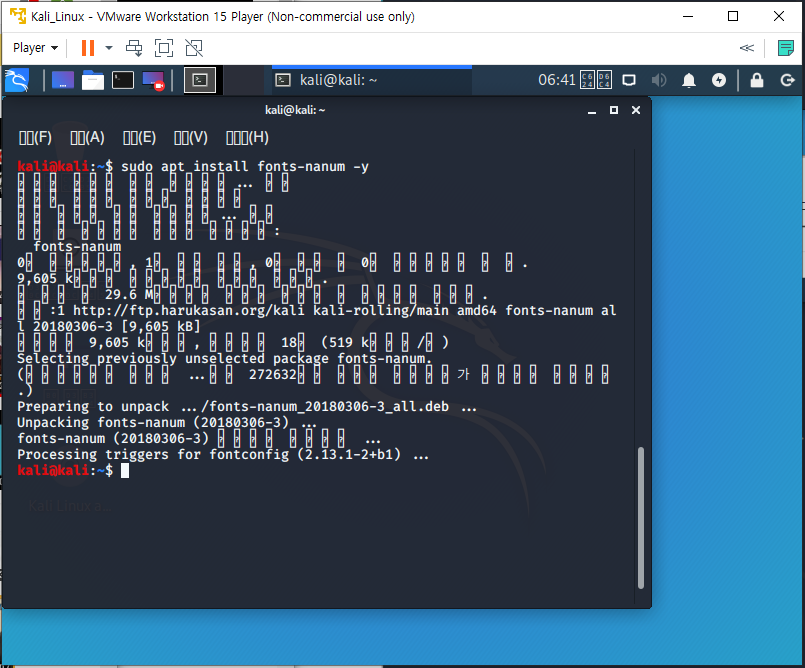Open the screen recorder launcher in Kali panel
805x668 pixels.
pyautogui.click(x=153, y=80)
